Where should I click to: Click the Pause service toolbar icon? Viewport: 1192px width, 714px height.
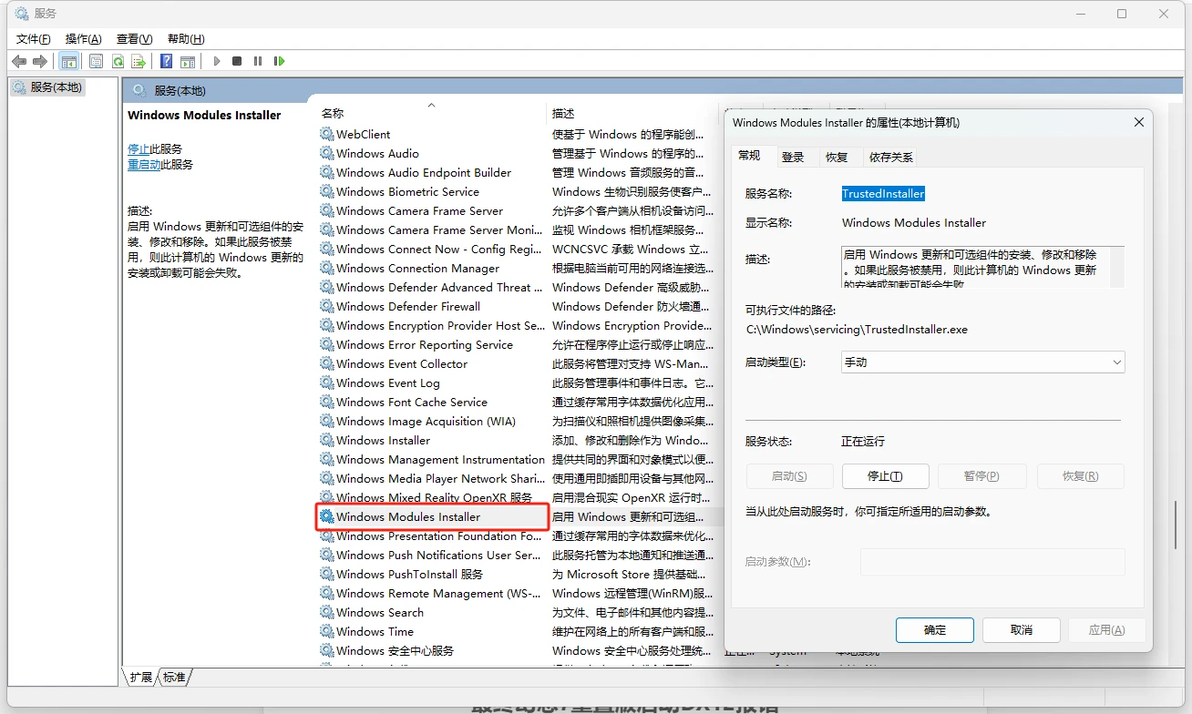(258, 61)
